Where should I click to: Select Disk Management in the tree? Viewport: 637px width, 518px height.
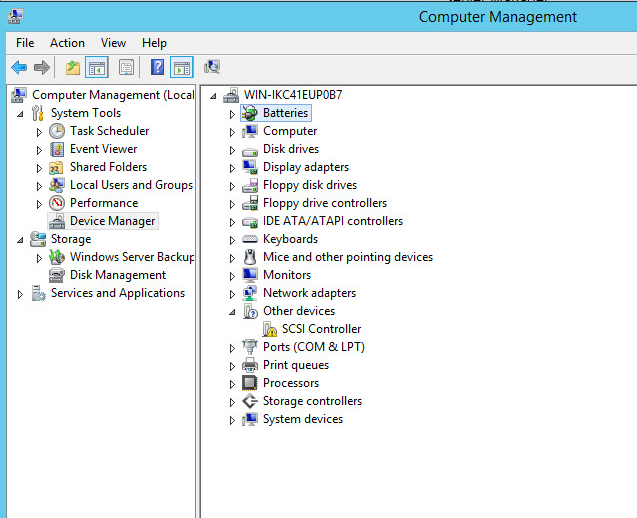[118, 275]
